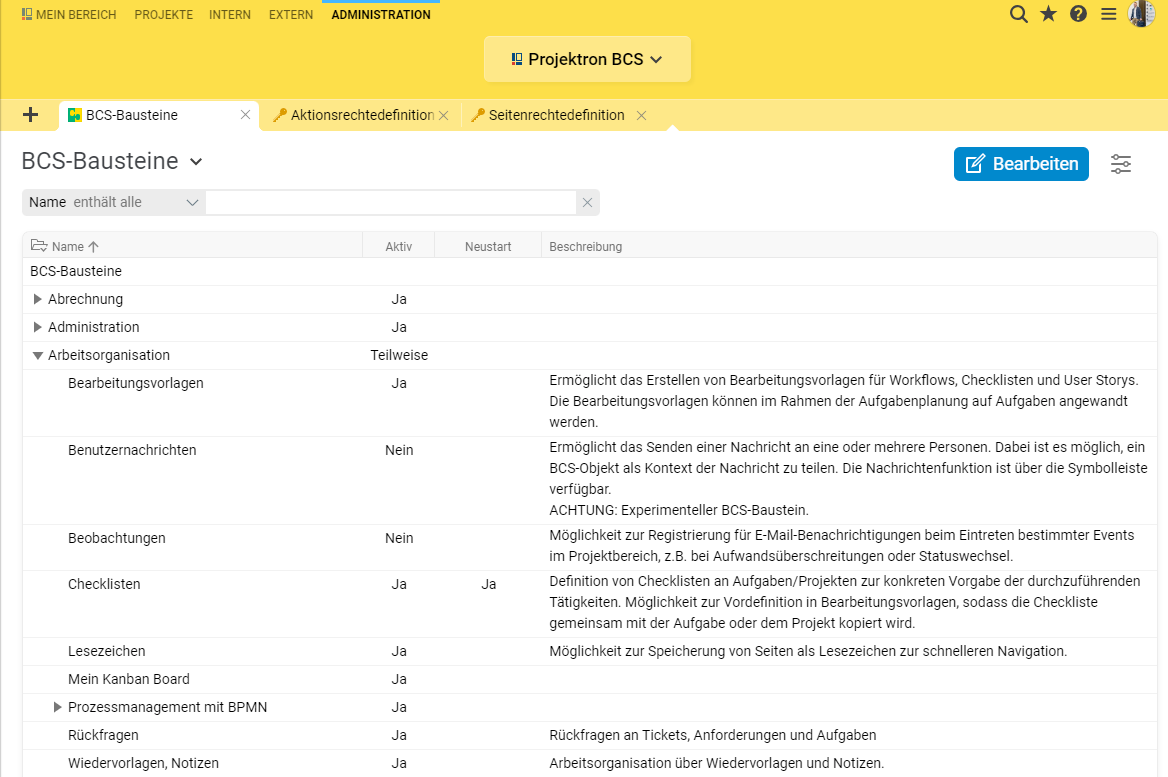
Task: Click the folder icon in Name column header
Action: [x=39, y=246]
